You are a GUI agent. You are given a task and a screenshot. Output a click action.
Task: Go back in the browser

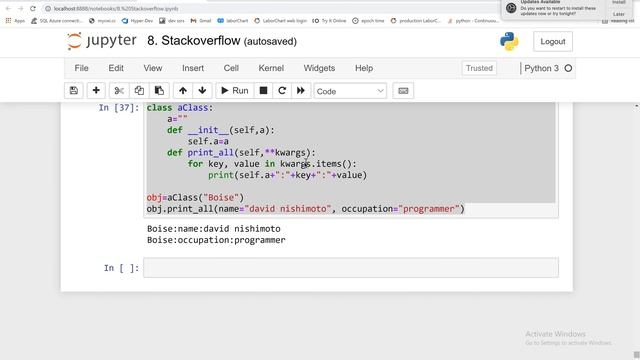[x=8, y=8]
